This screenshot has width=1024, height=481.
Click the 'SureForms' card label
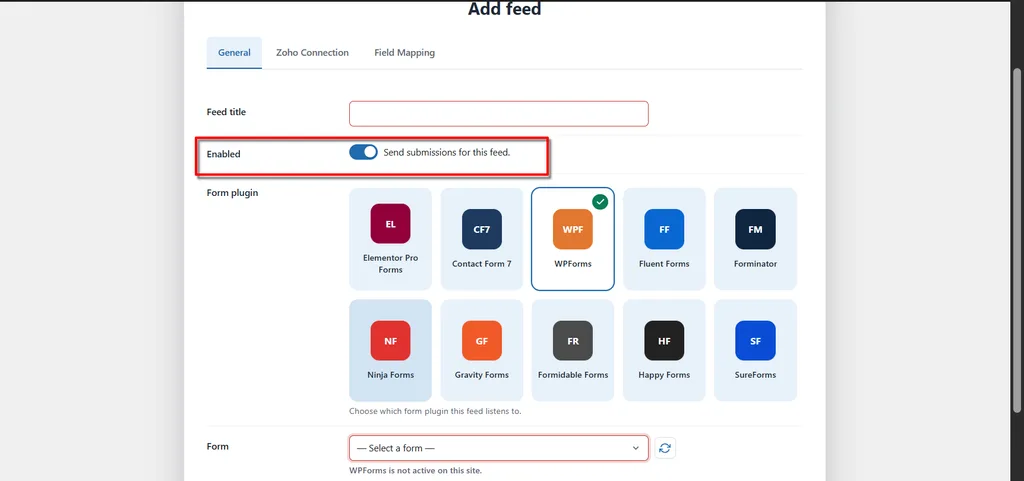point(755,375)
